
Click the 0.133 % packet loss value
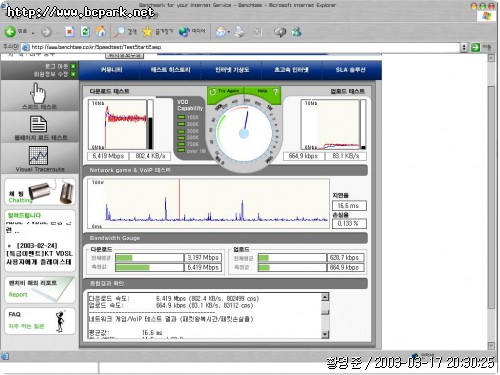pyautogui.click(x=349, y=223)
